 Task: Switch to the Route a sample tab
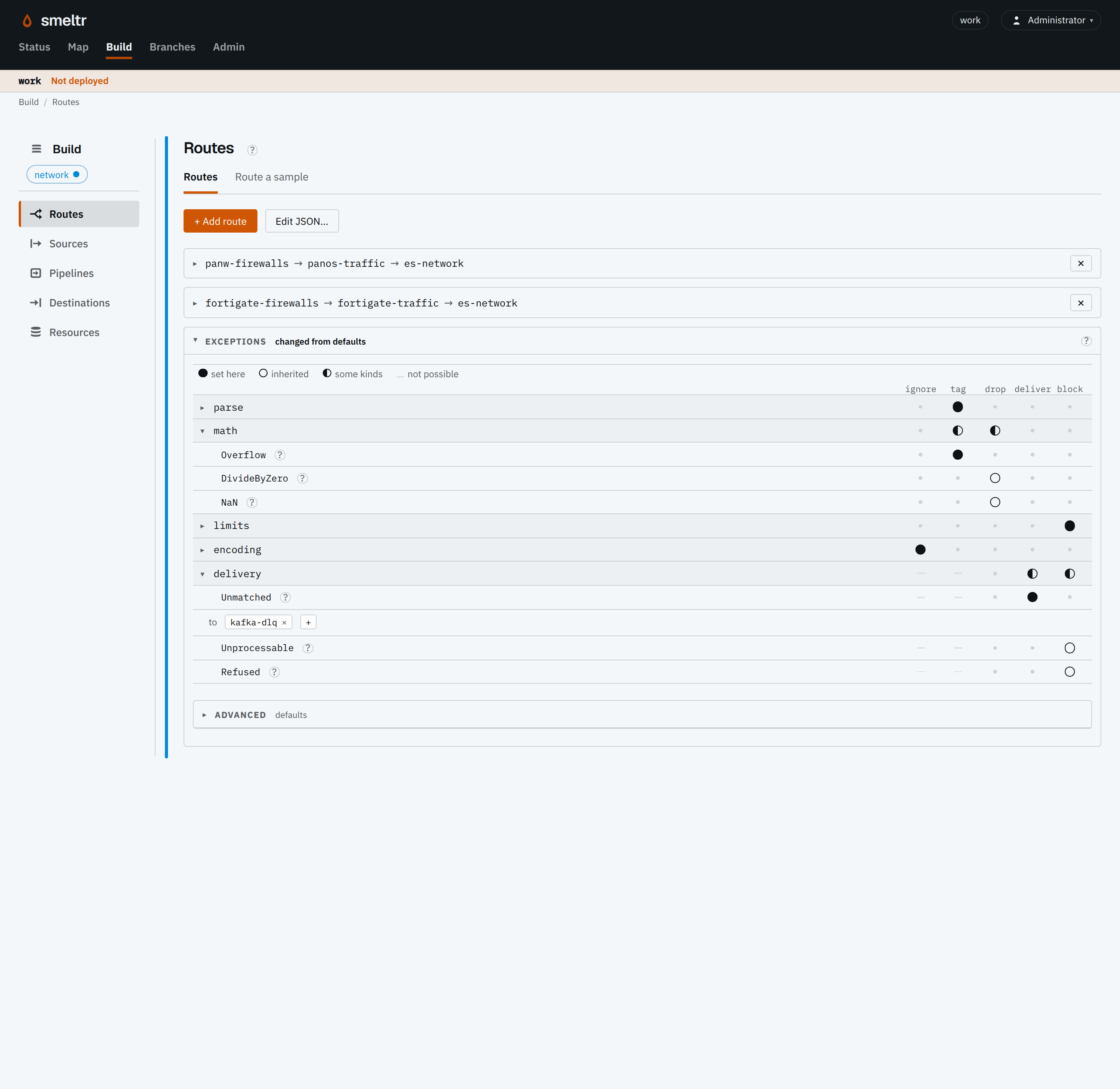(x=272, y=177)
